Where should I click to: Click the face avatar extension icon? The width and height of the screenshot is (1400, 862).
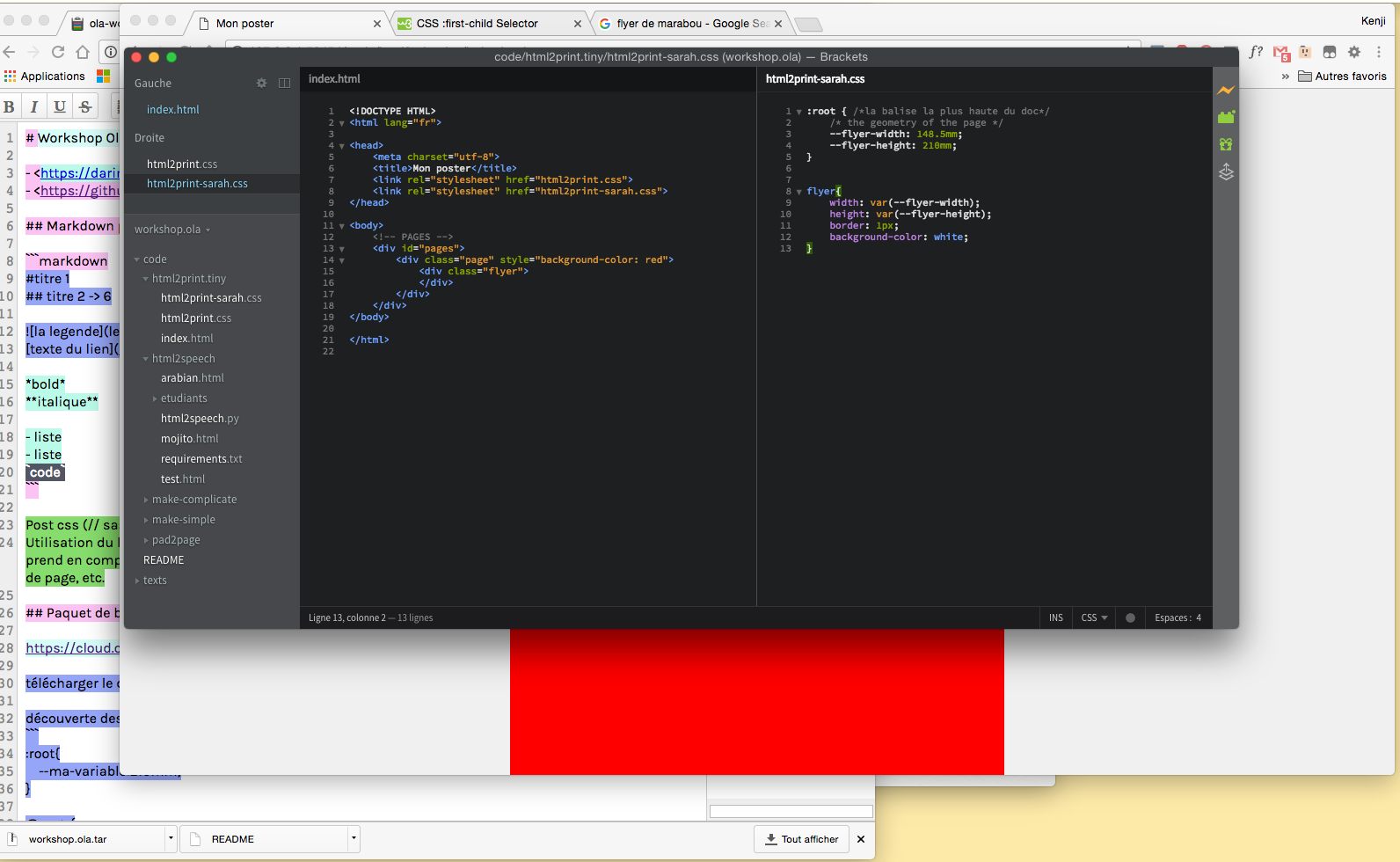pos(1305,52)
